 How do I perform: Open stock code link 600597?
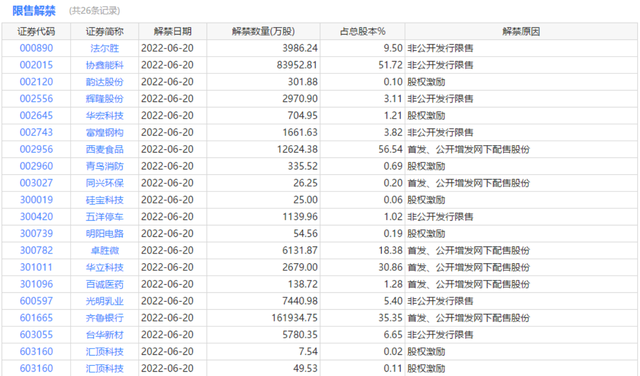(x=36, y=301)
